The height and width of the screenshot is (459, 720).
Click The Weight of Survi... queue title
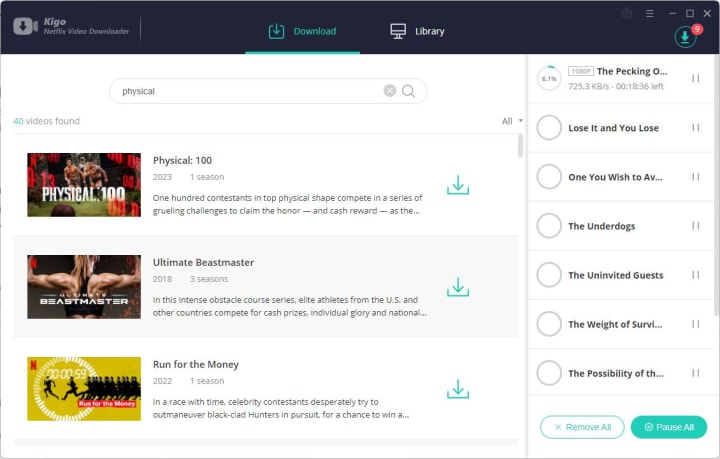click(x=615, y=325)
